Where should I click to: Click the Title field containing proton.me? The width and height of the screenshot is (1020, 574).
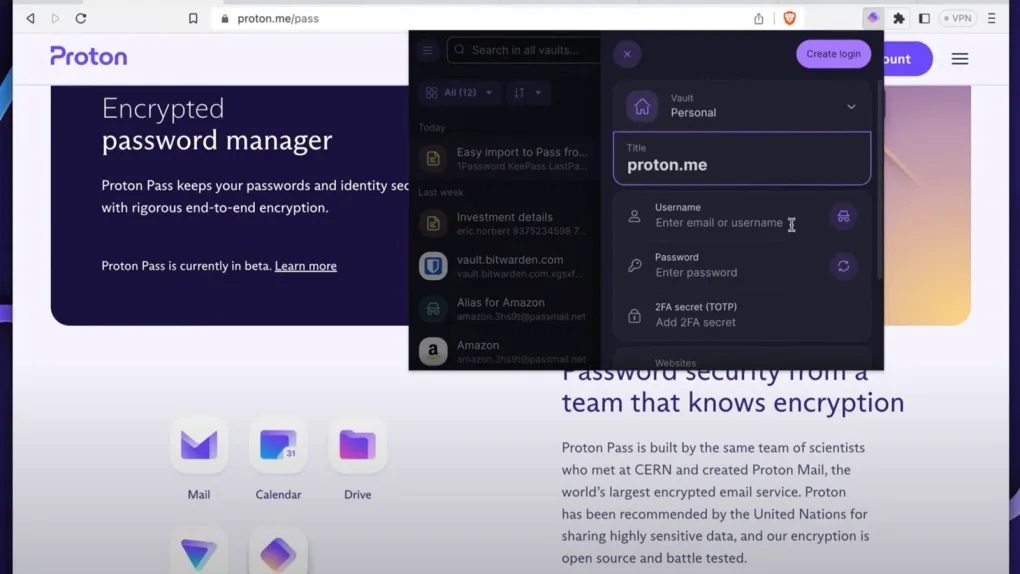pos(742,158)
